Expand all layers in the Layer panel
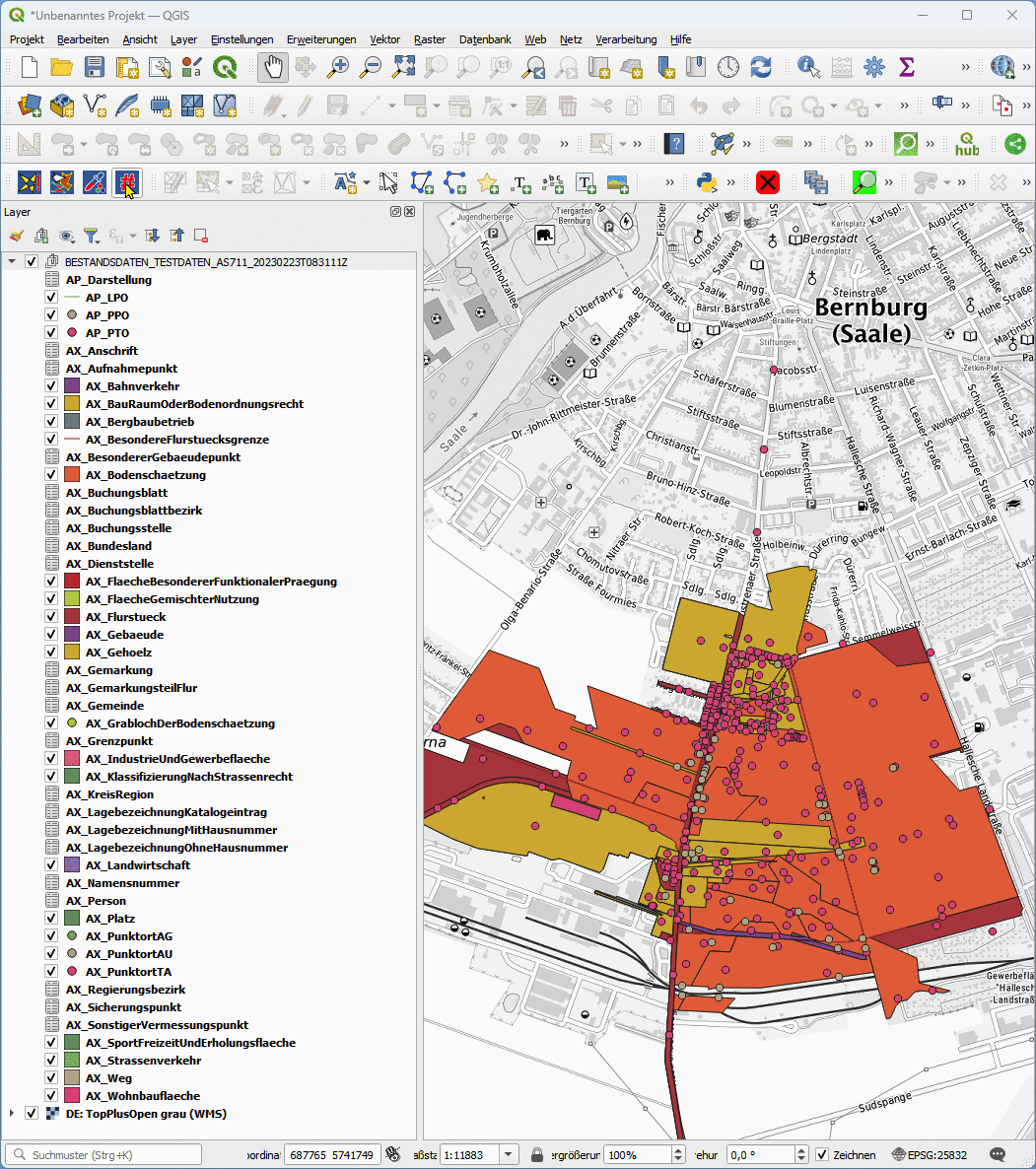The height and width of the screenshot is (1169, 1036). point(152,237)
